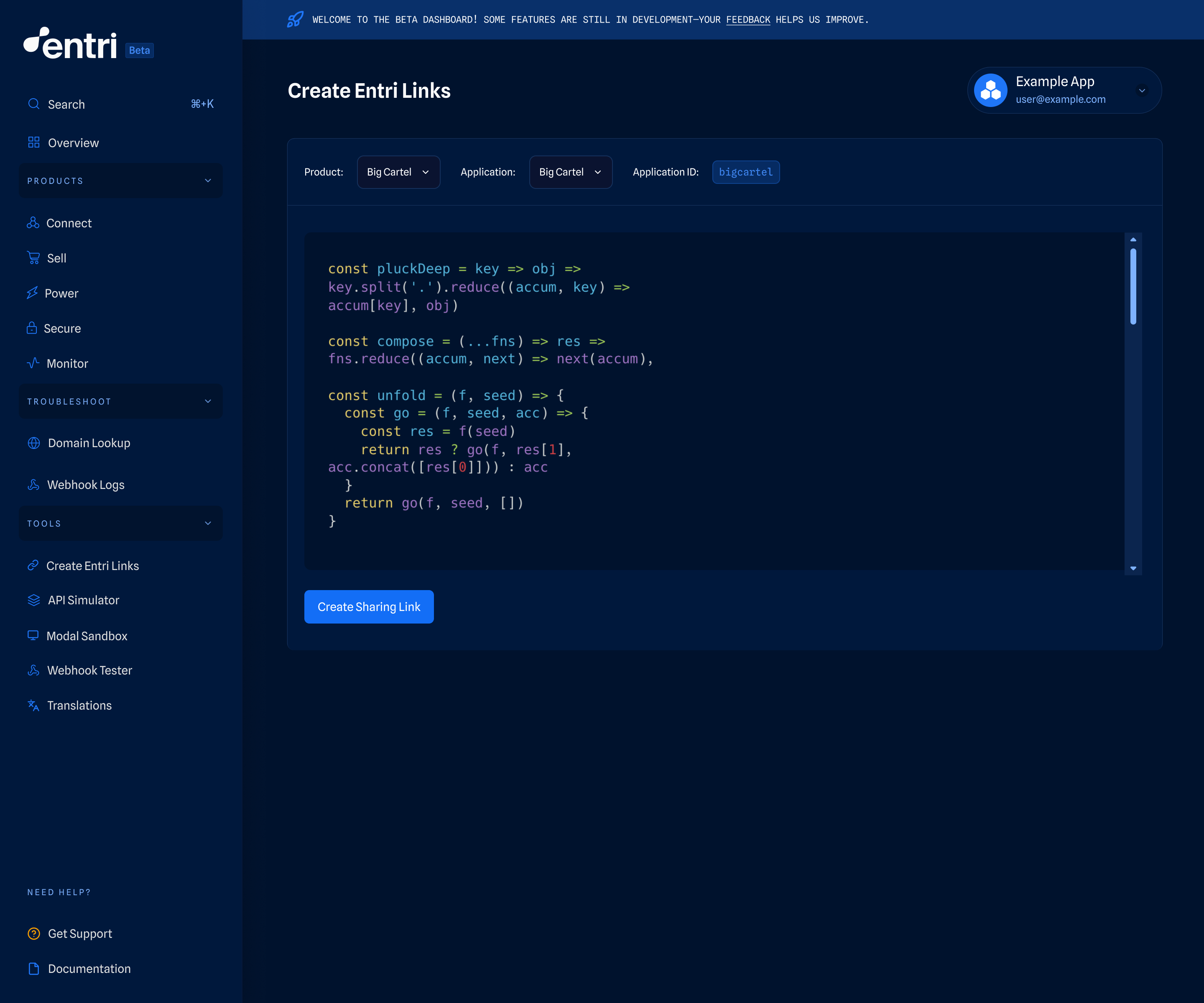Screen dimensions: 1204x1003
Task: Click the Sell shopping cart icon
Action: 34,258
